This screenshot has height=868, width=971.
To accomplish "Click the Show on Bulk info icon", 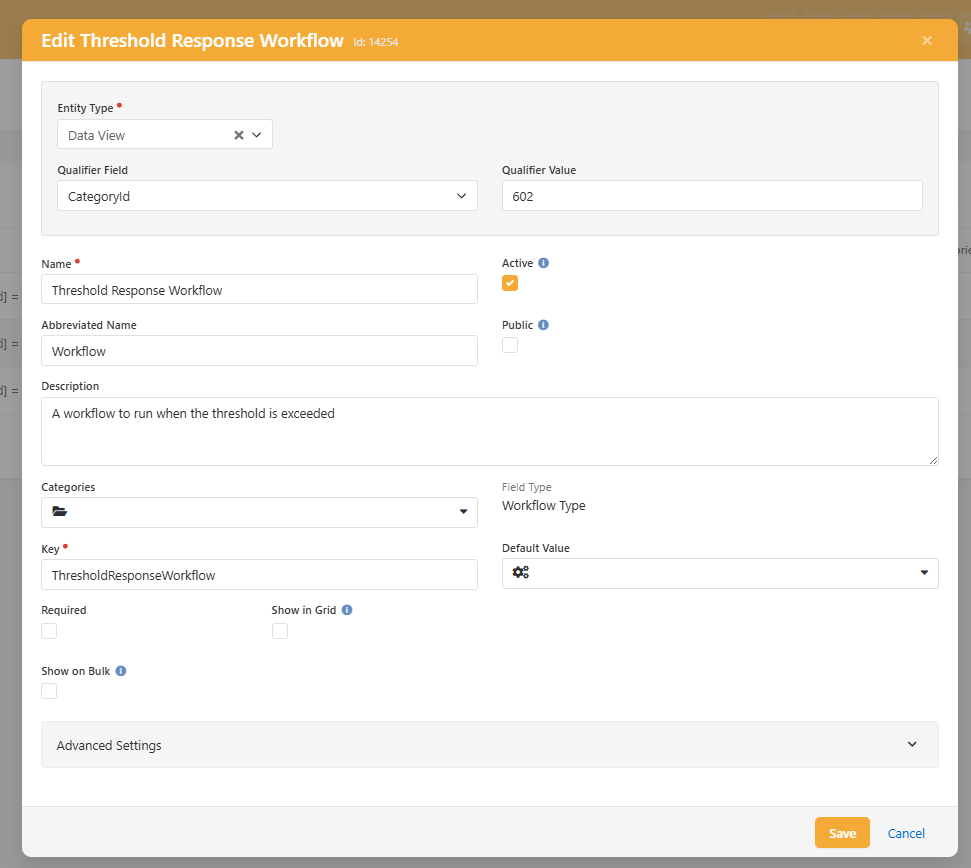I will (x=121, y=671).
